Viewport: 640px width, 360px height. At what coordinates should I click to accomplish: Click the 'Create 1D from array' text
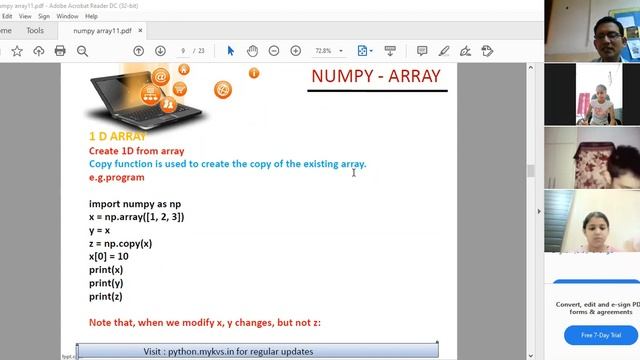(136, 151)
